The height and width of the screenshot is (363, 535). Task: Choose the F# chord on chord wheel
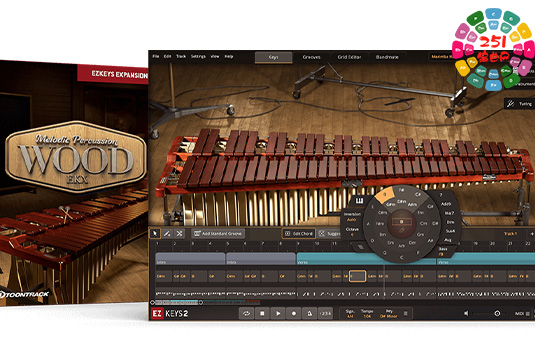pos(402,190)
